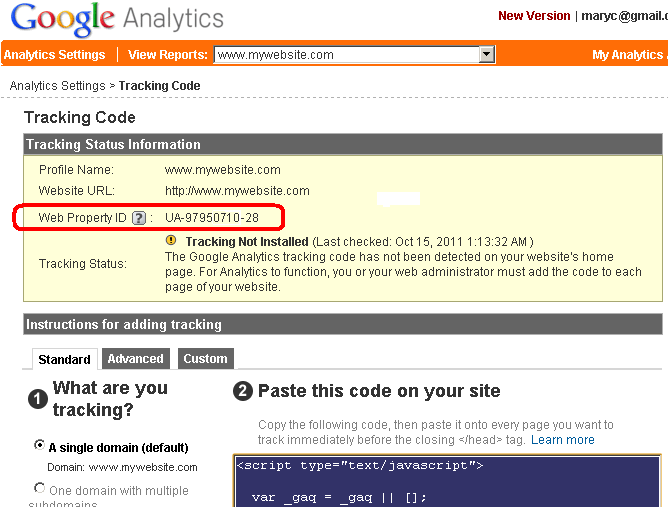668x508 pixels.
Task: Click the New Version link
Action: click(534, 16)
